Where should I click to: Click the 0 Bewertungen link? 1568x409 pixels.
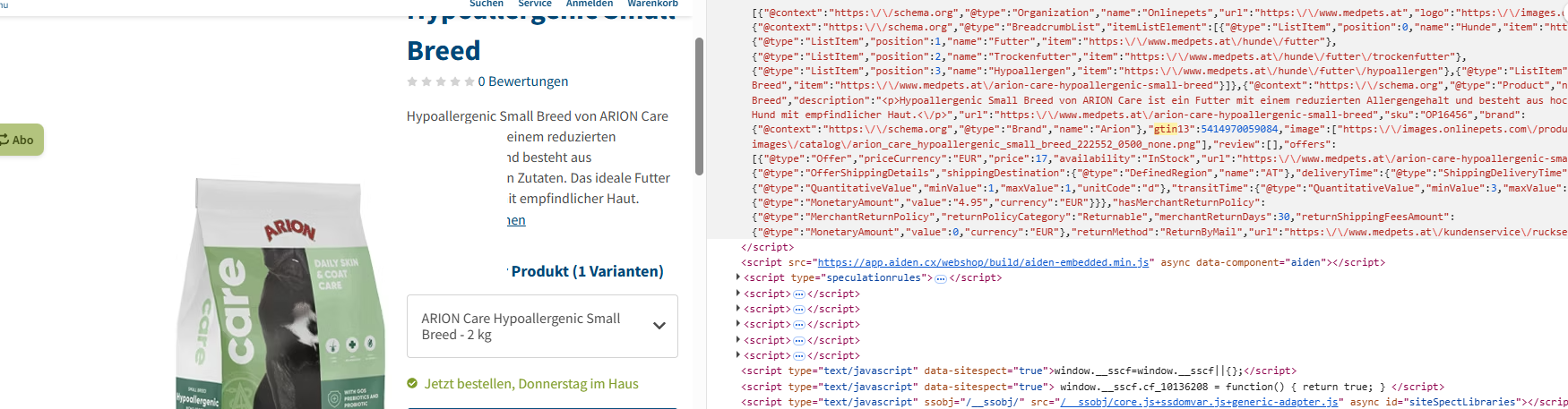523,81
